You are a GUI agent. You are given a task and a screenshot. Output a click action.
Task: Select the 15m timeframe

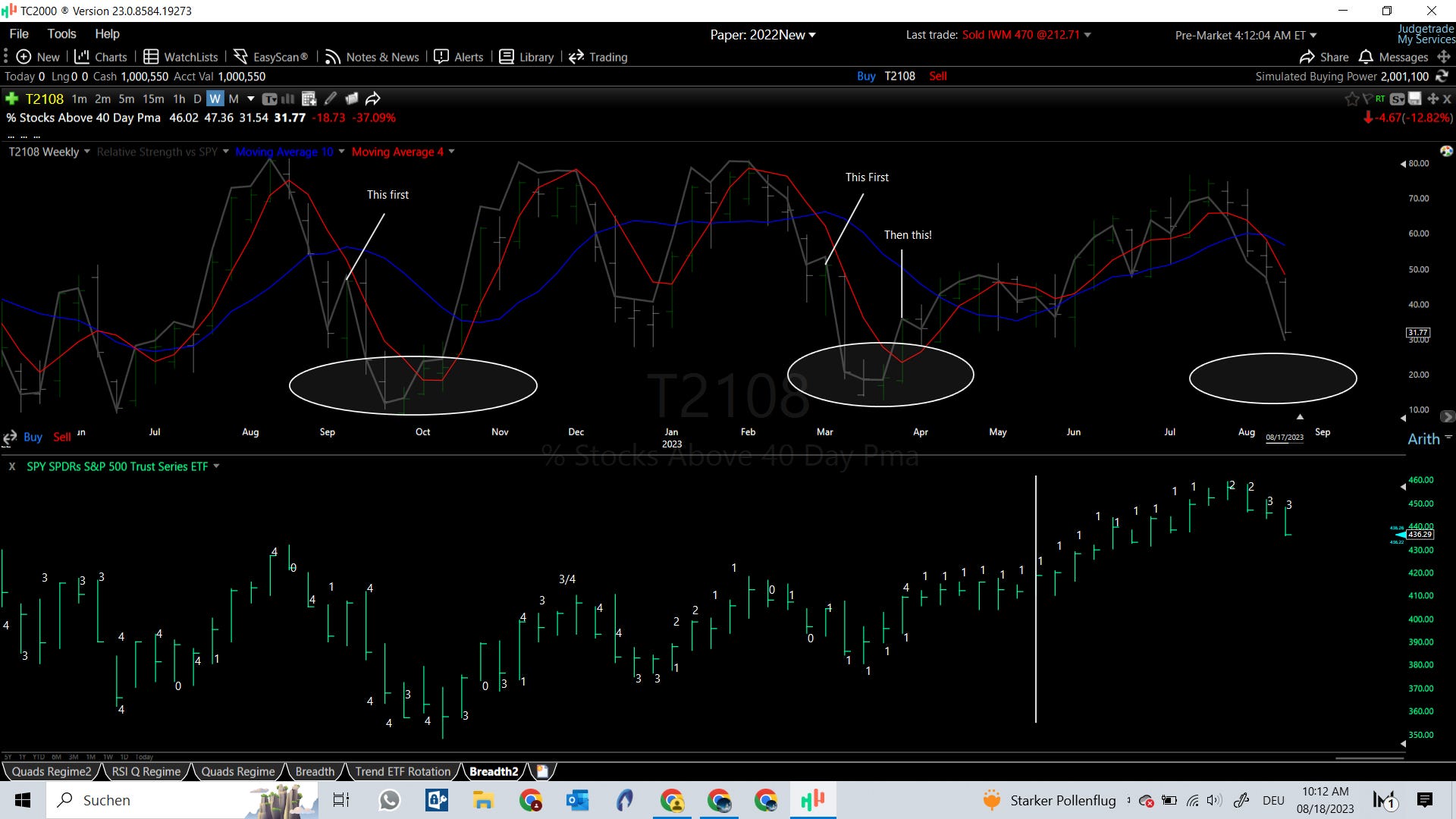pyautogui.click(x=153, y=99)
